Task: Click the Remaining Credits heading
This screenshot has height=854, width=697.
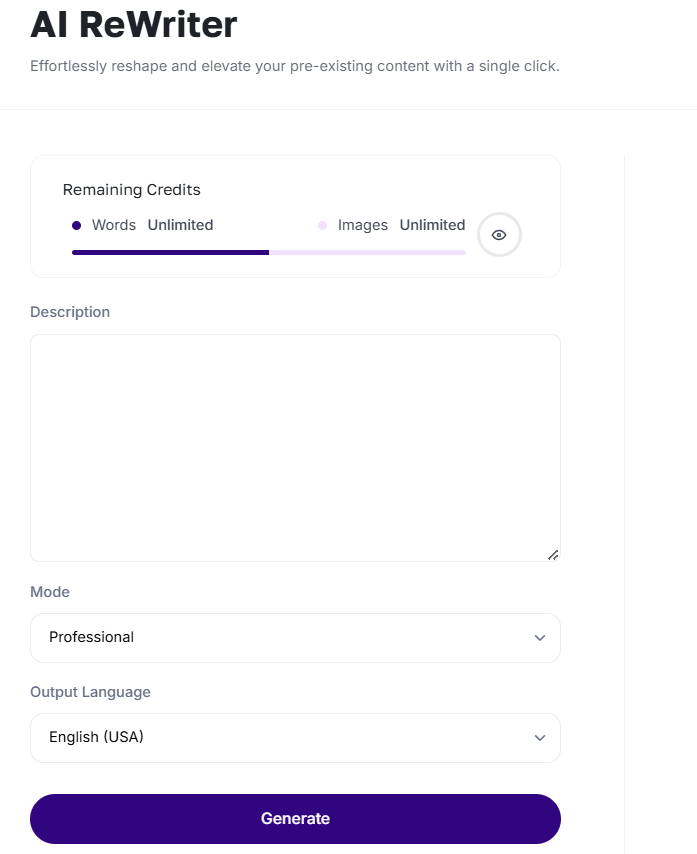Action: 132,190
